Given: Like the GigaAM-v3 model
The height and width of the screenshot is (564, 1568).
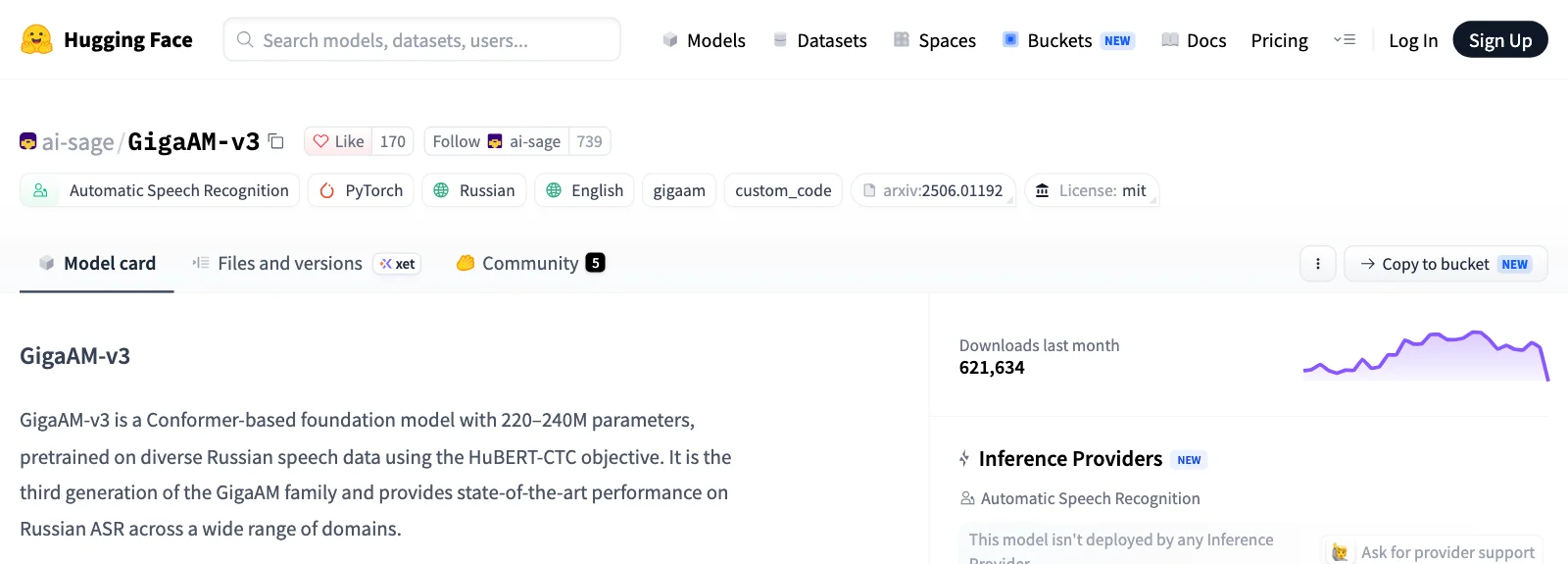Looking at the screenshot, I should pyautogui.click(x=338, y=141).
